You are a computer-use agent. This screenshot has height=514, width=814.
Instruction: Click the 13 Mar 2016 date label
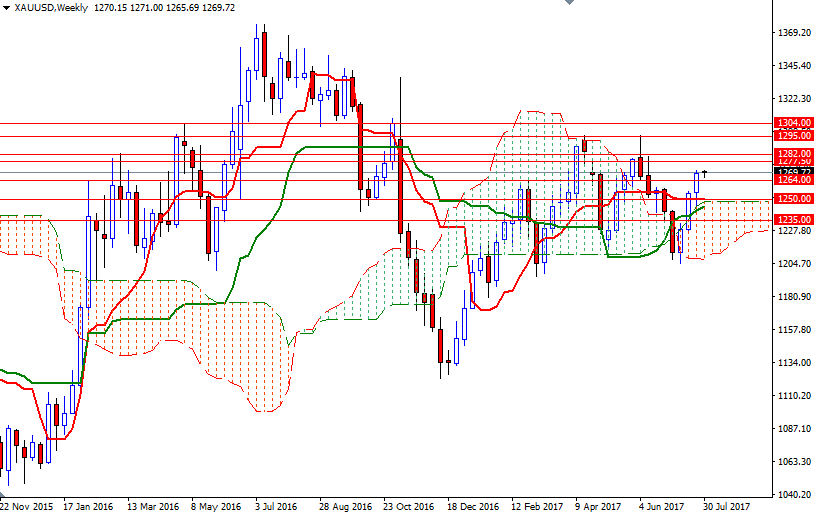[x=153, y=507]
